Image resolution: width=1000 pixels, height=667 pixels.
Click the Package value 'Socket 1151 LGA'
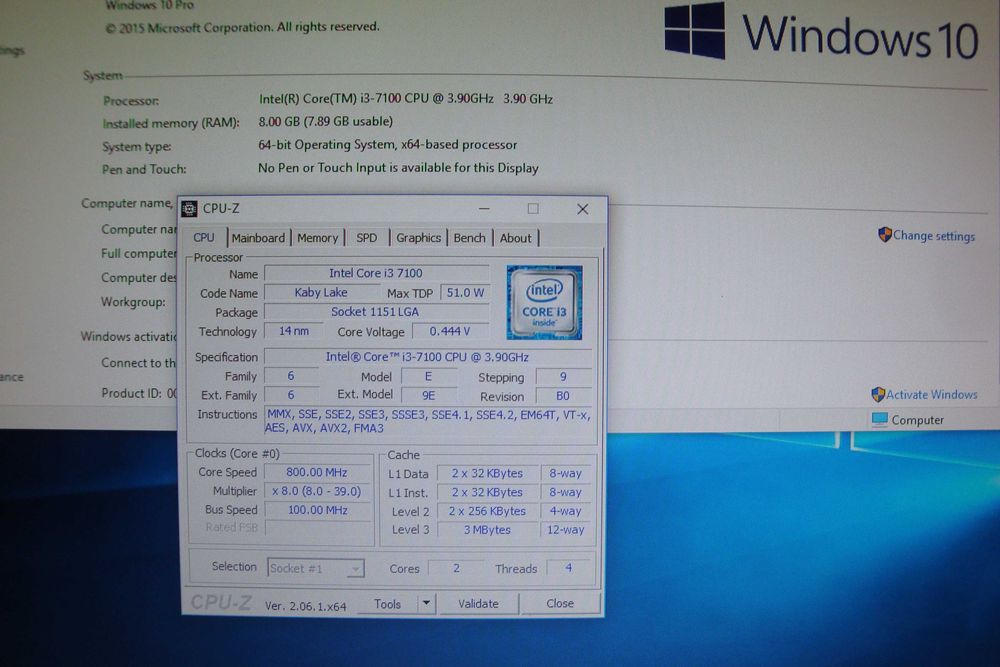coord(376,312)
